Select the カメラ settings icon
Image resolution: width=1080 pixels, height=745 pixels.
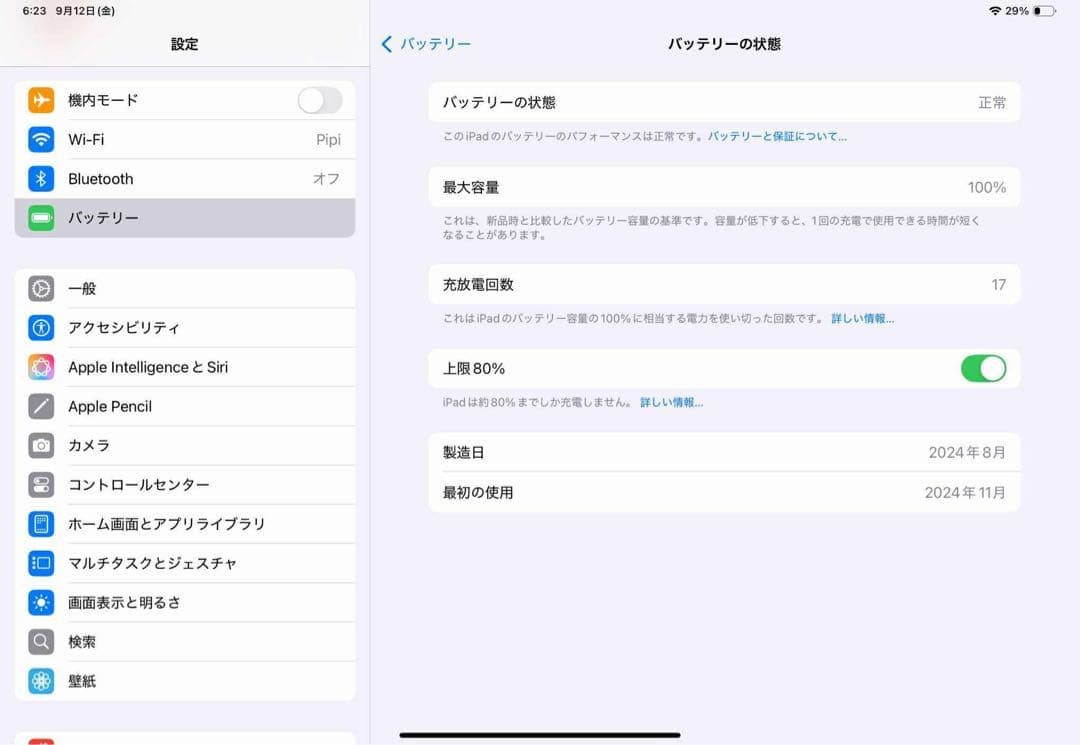click(41, 445)
